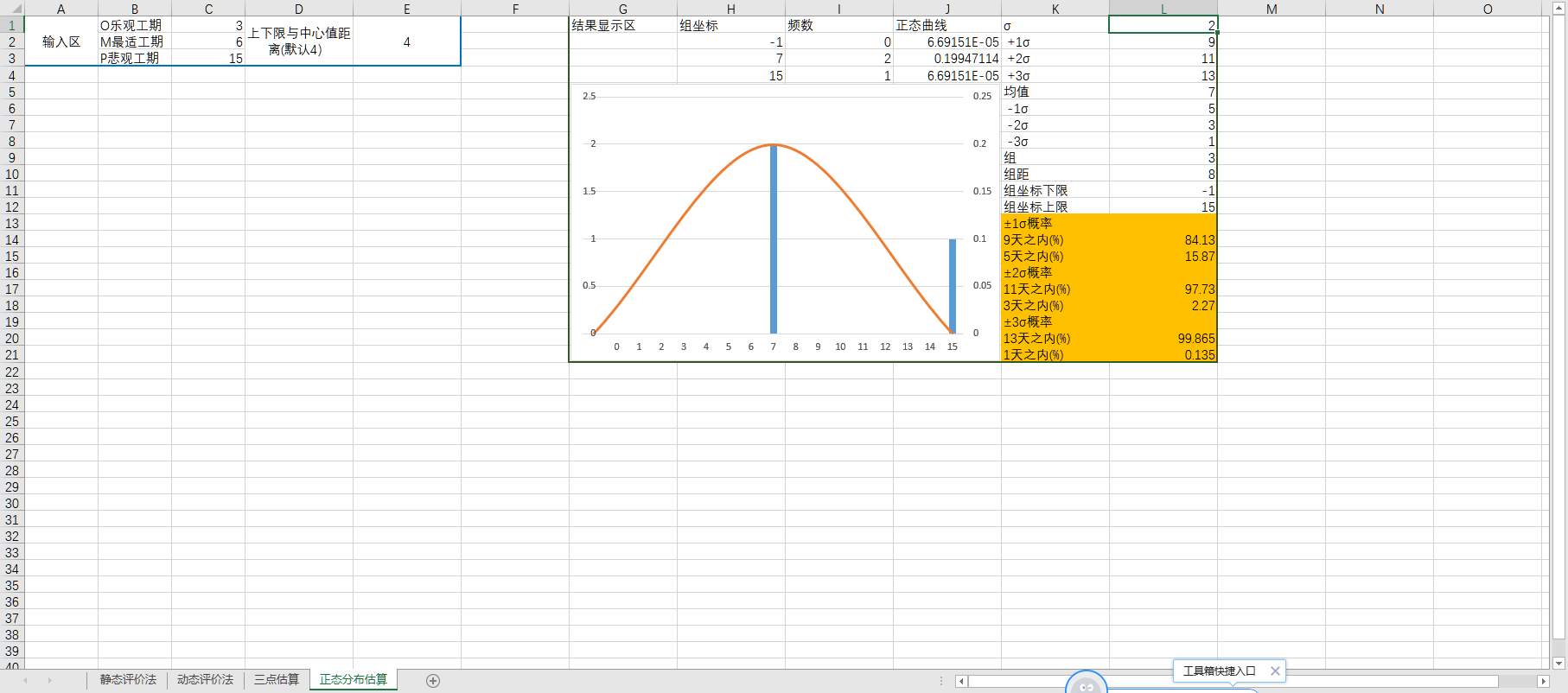
Task: Select the 正态分布估算 sheet tab
Action: pyautogui.click(x=354, y=680)
